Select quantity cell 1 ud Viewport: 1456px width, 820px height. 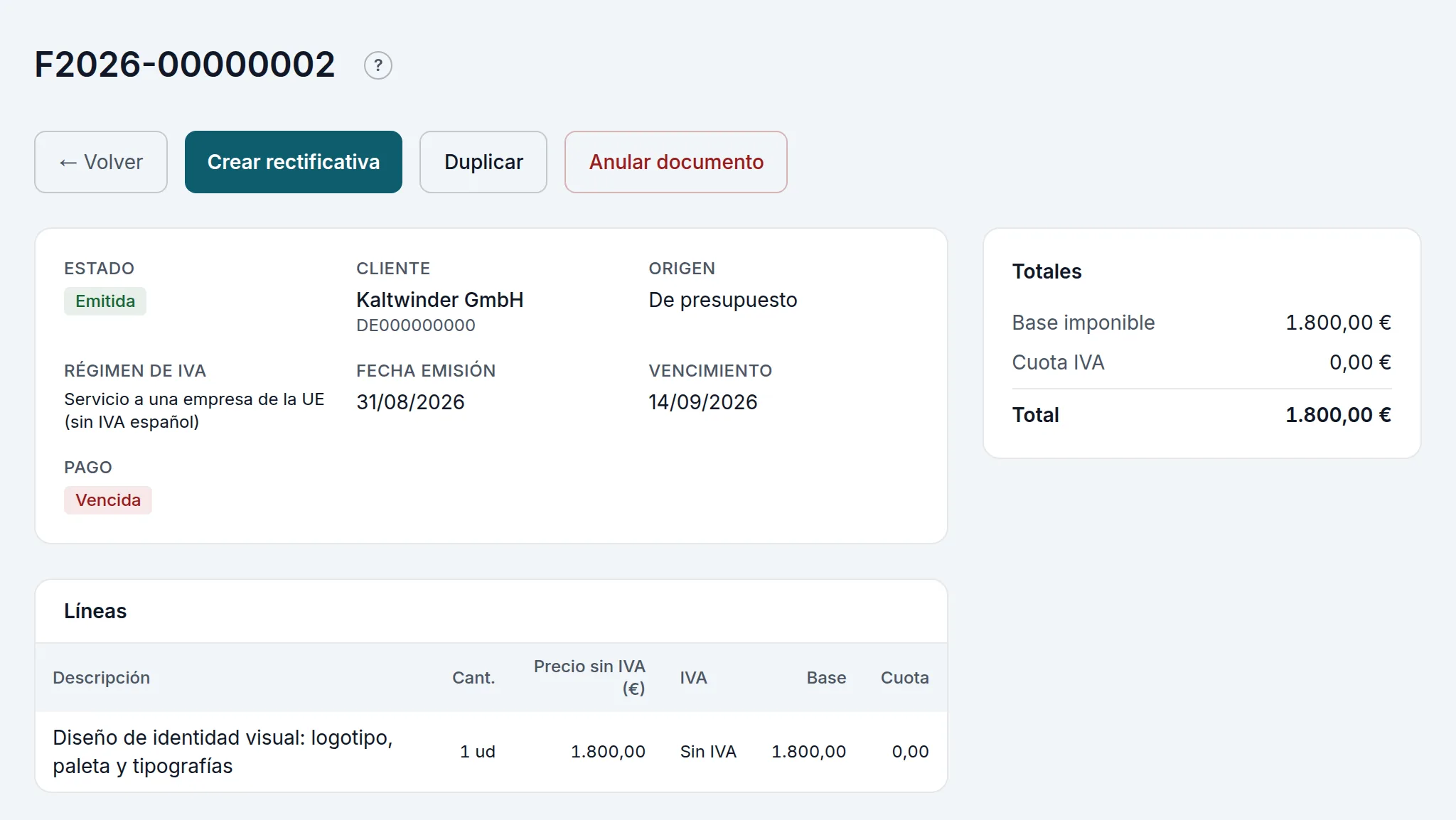(x=477, y=752)
